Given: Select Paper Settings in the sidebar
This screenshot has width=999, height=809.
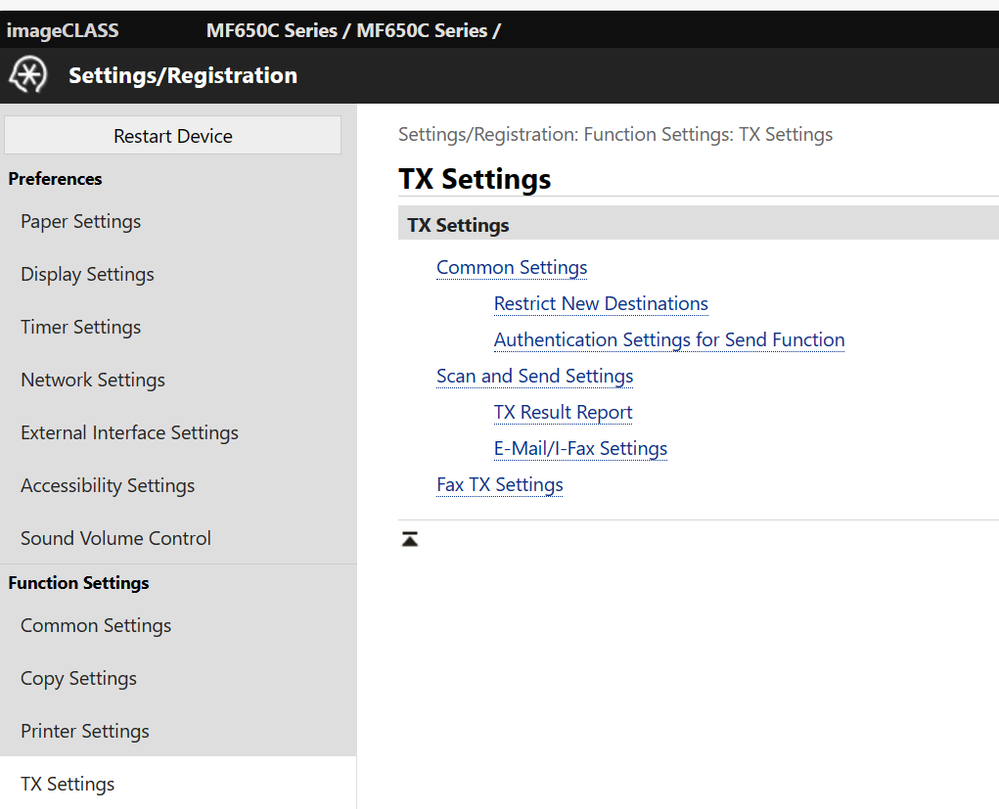Looking at the screenshot, I should coord(80,221).
